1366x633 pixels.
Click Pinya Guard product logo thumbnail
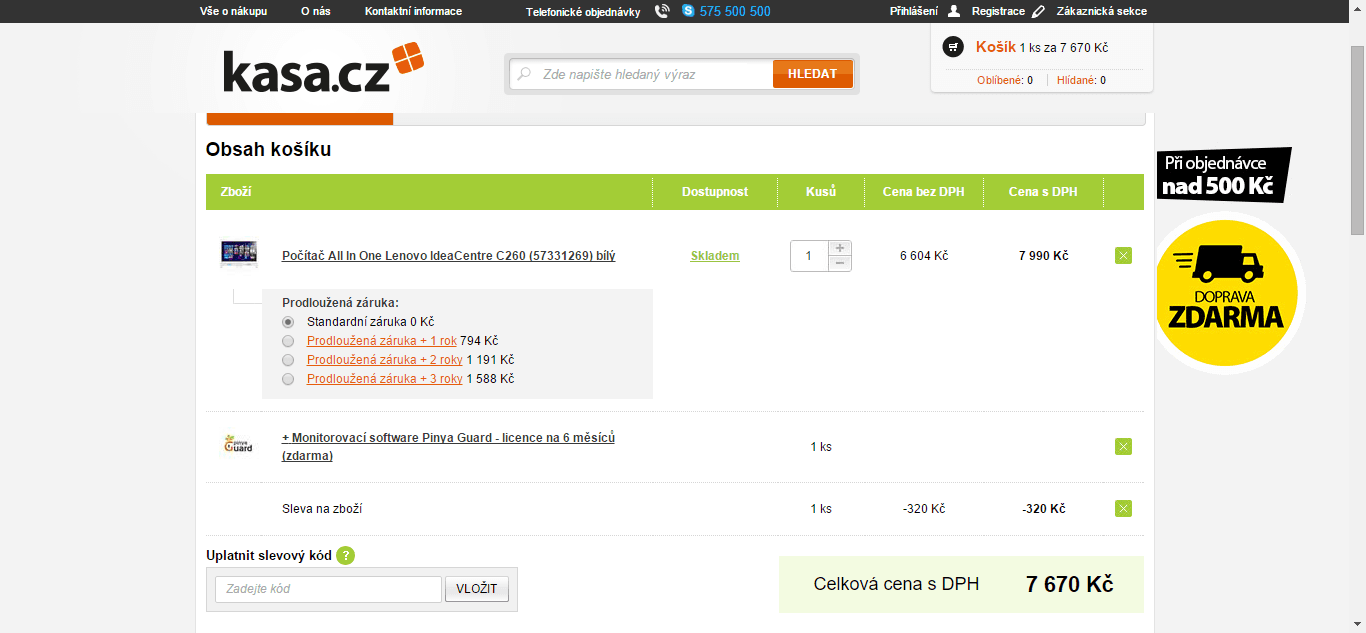pos(238,445)
